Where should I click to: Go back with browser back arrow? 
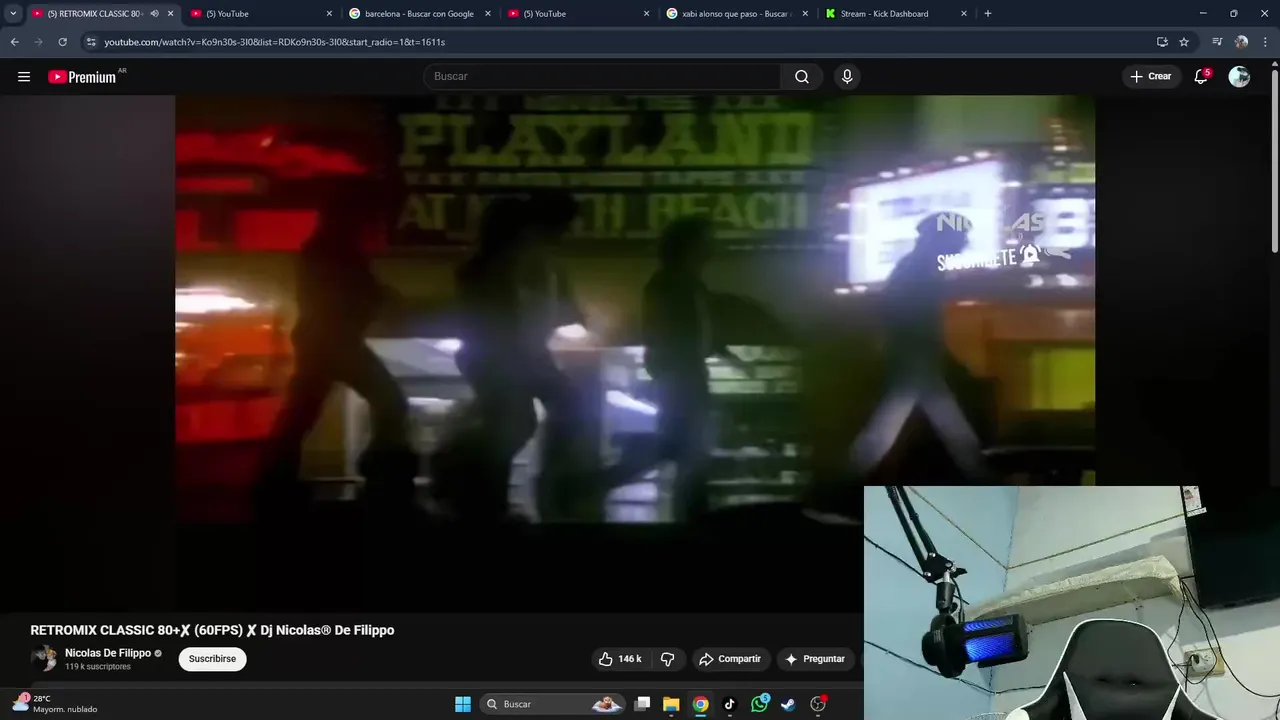coord(14,42)
